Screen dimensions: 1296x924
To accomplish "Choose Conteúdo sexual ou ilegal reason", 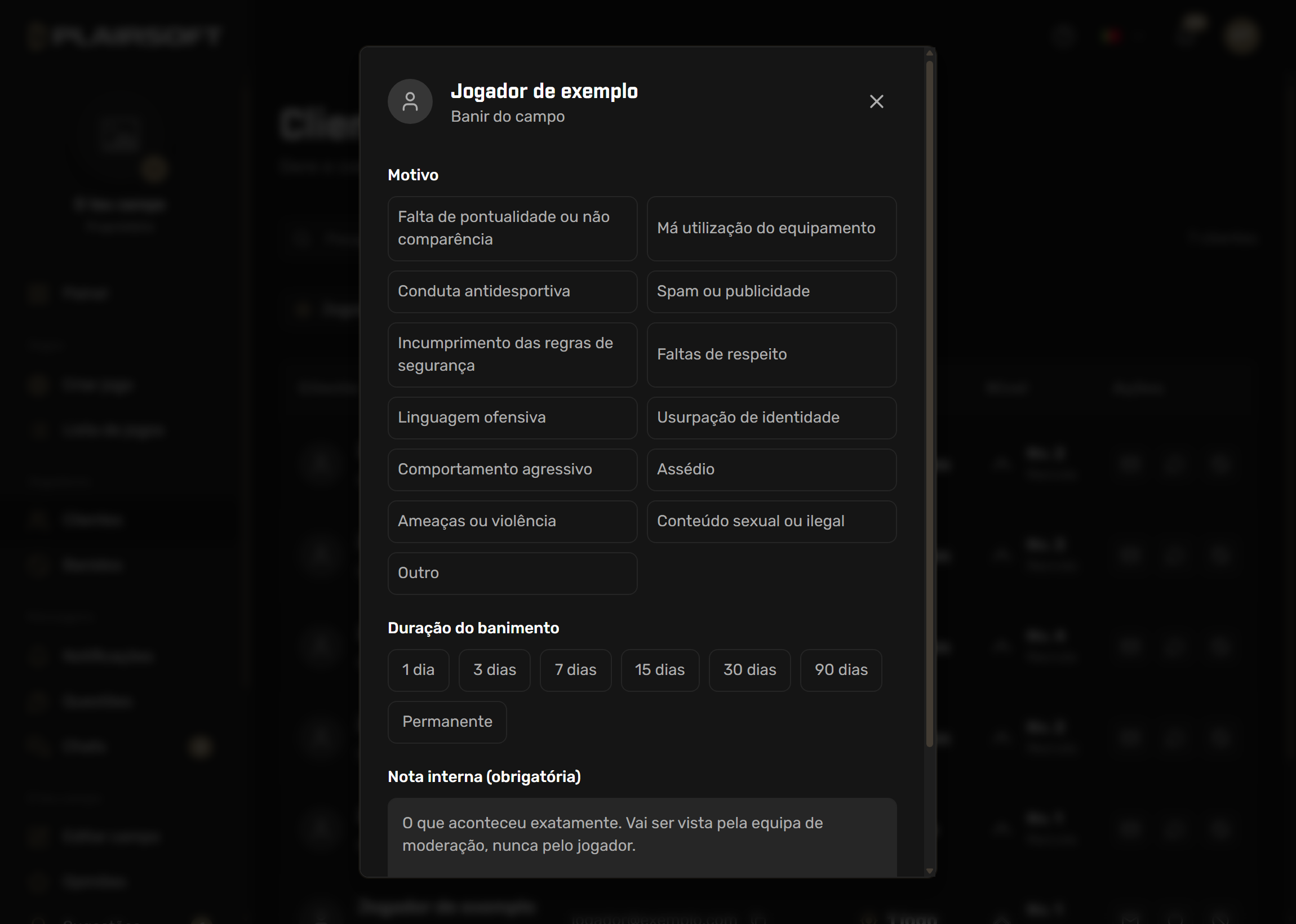I will [771, 522].
